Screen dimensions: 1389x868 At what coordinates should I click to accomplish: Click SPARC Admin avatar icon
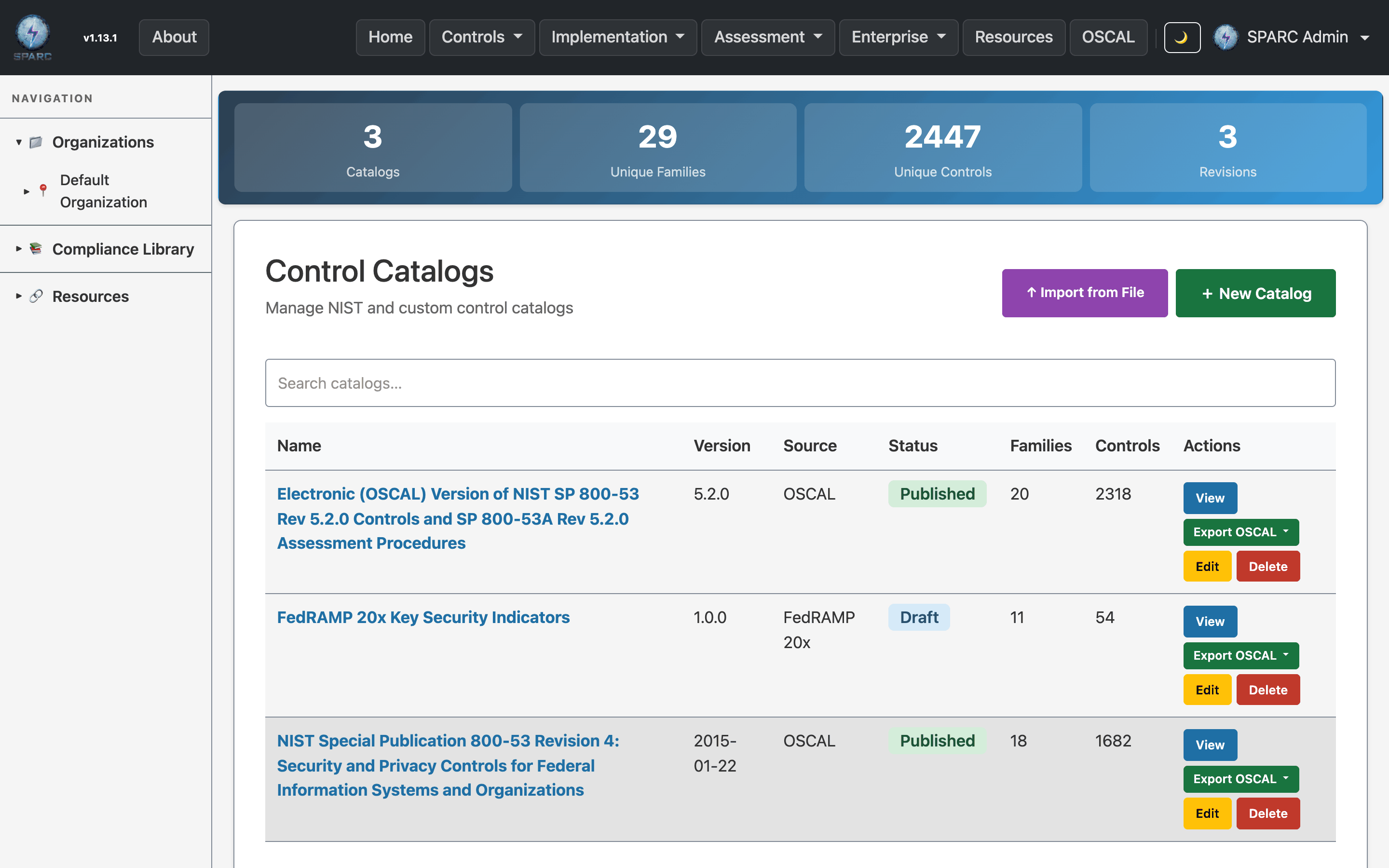(1226, 37)
